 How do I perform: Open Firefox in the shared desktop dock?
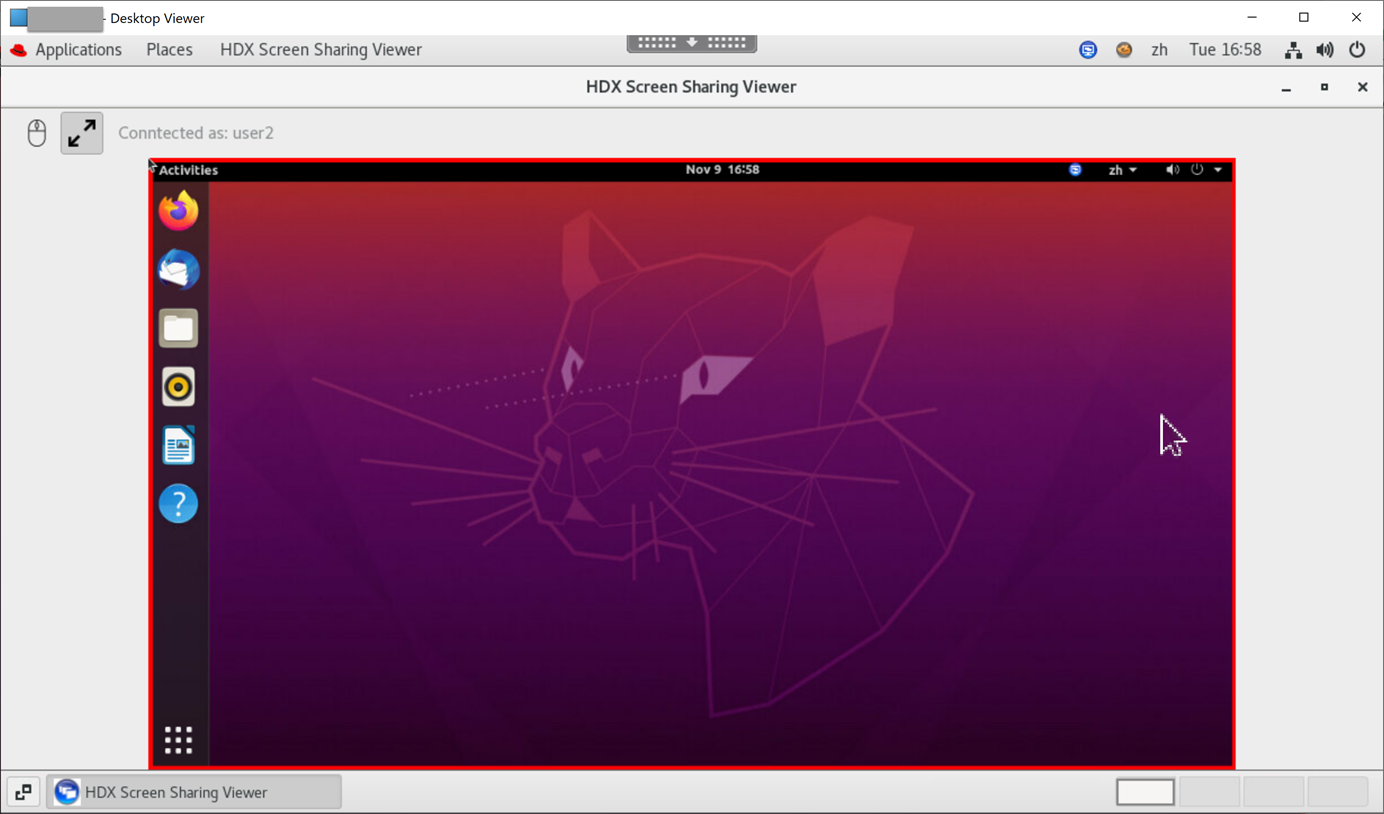coord(178,211)
